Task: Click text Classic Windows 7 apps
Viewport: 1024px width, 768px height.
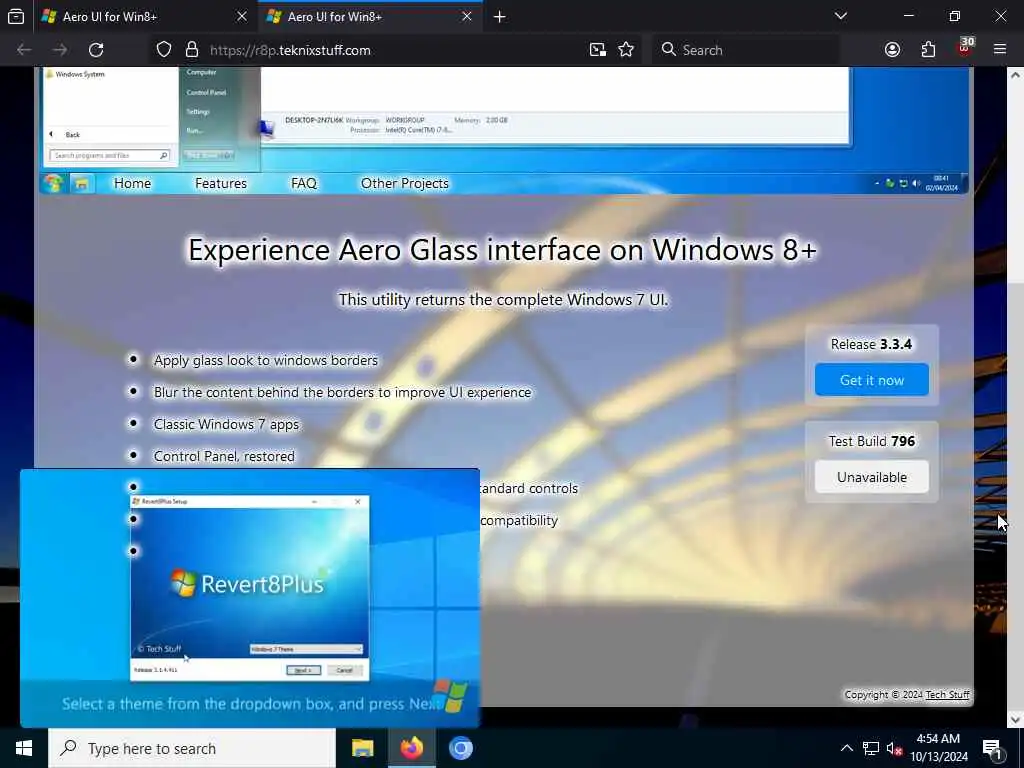Action: pyautogui.click(x=226, y=424)
